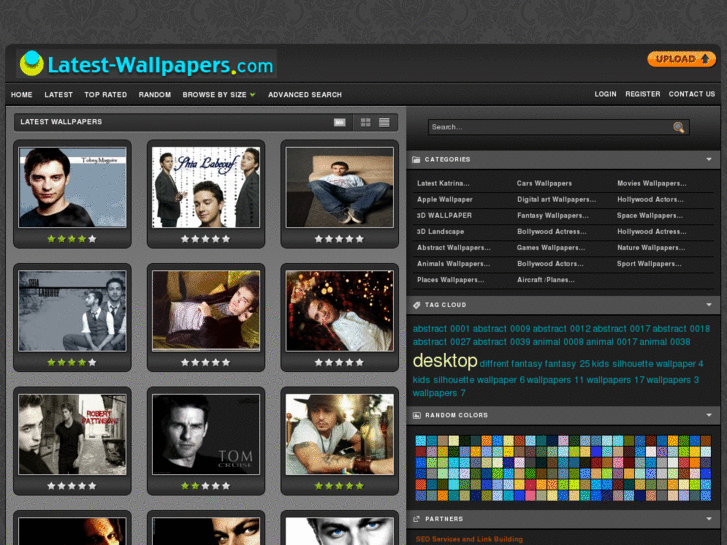Image resolution: width=727 pixels, height=545 pixels.
Task: Open Sport Wallpapers category
Action: [649, 264]
